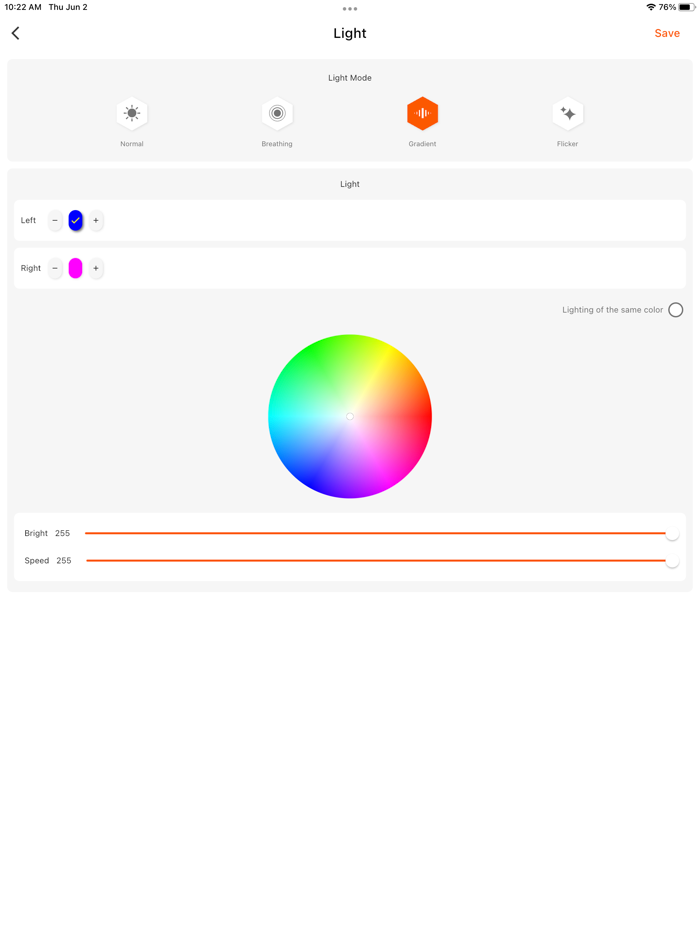Tap the plus button for Left light
The image size is (700, 934).
pos(96,220)
